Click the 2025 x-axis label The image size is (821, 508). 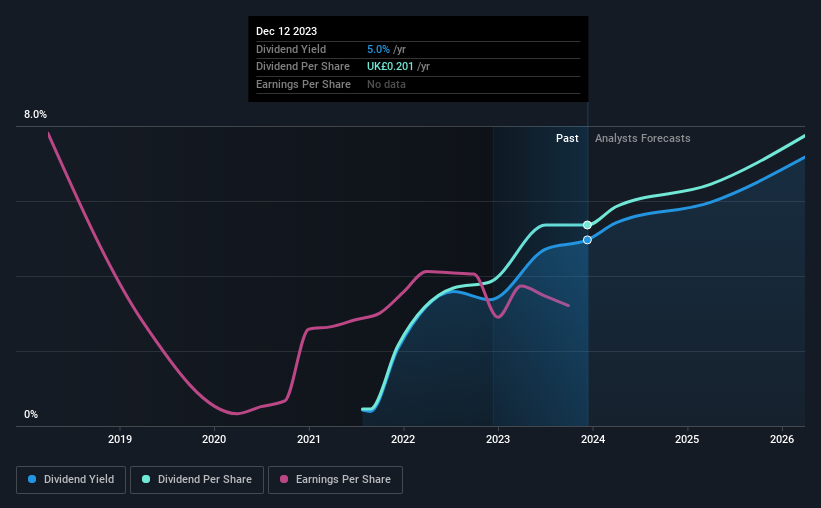coord(687,439)
